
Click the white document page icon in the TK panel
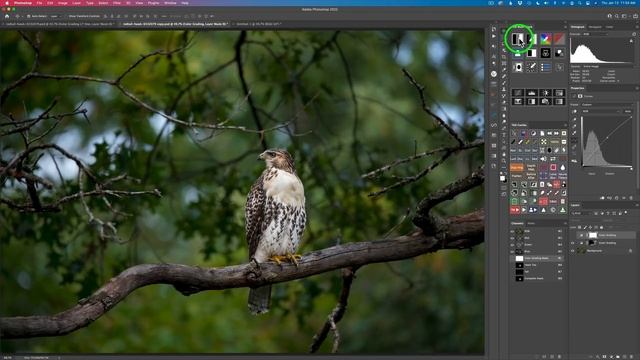coord(542,133)
